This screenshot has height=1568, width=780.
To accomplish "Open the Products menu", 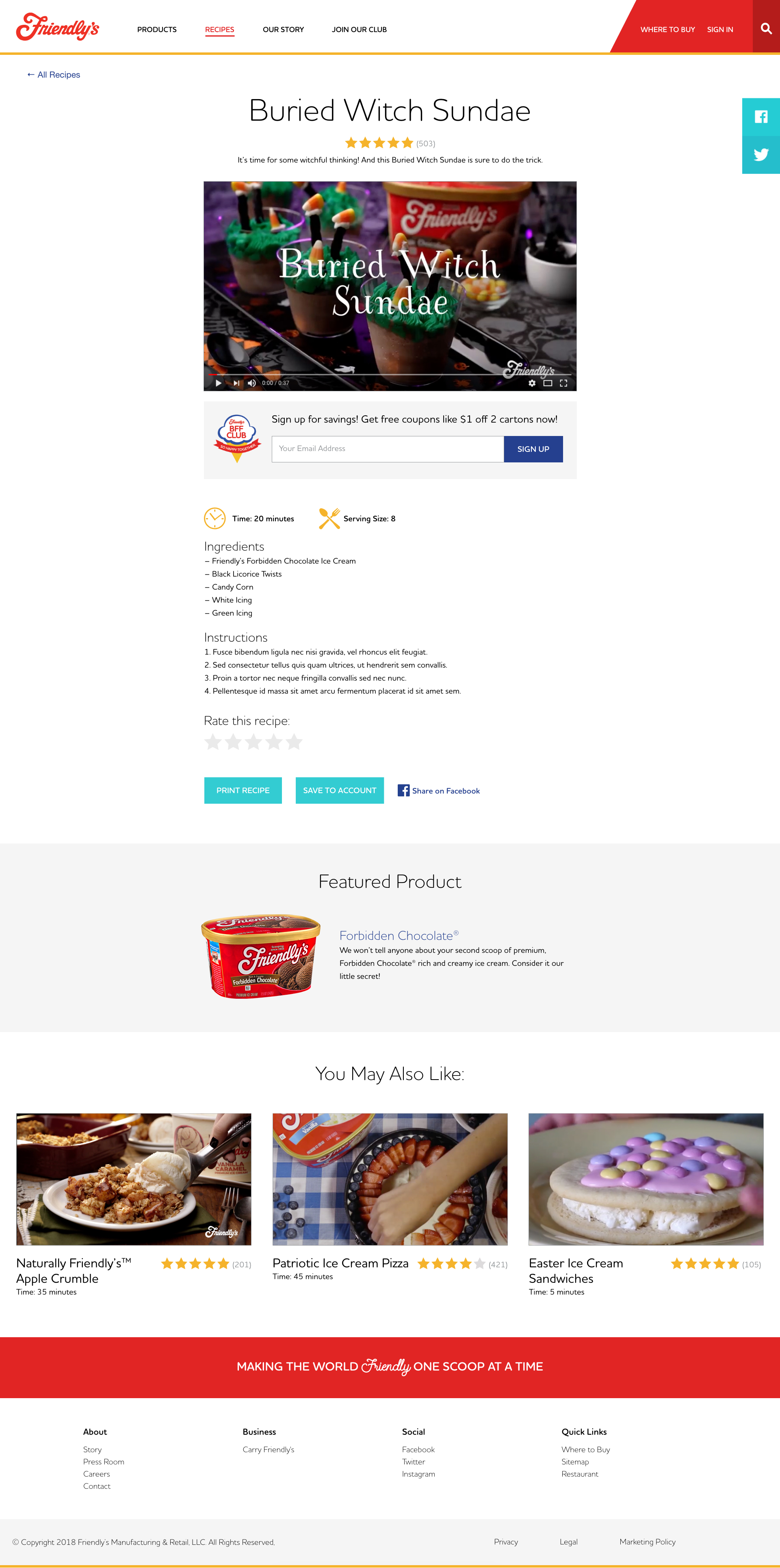I will point(157,29).
